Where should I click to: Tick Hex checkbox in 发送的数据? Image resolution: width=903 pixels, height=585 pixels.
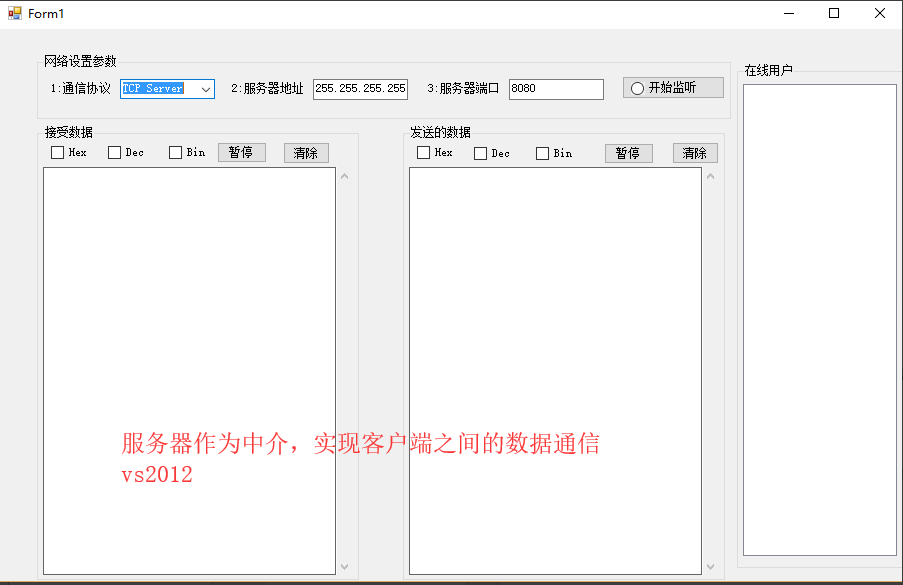[423, 153]
